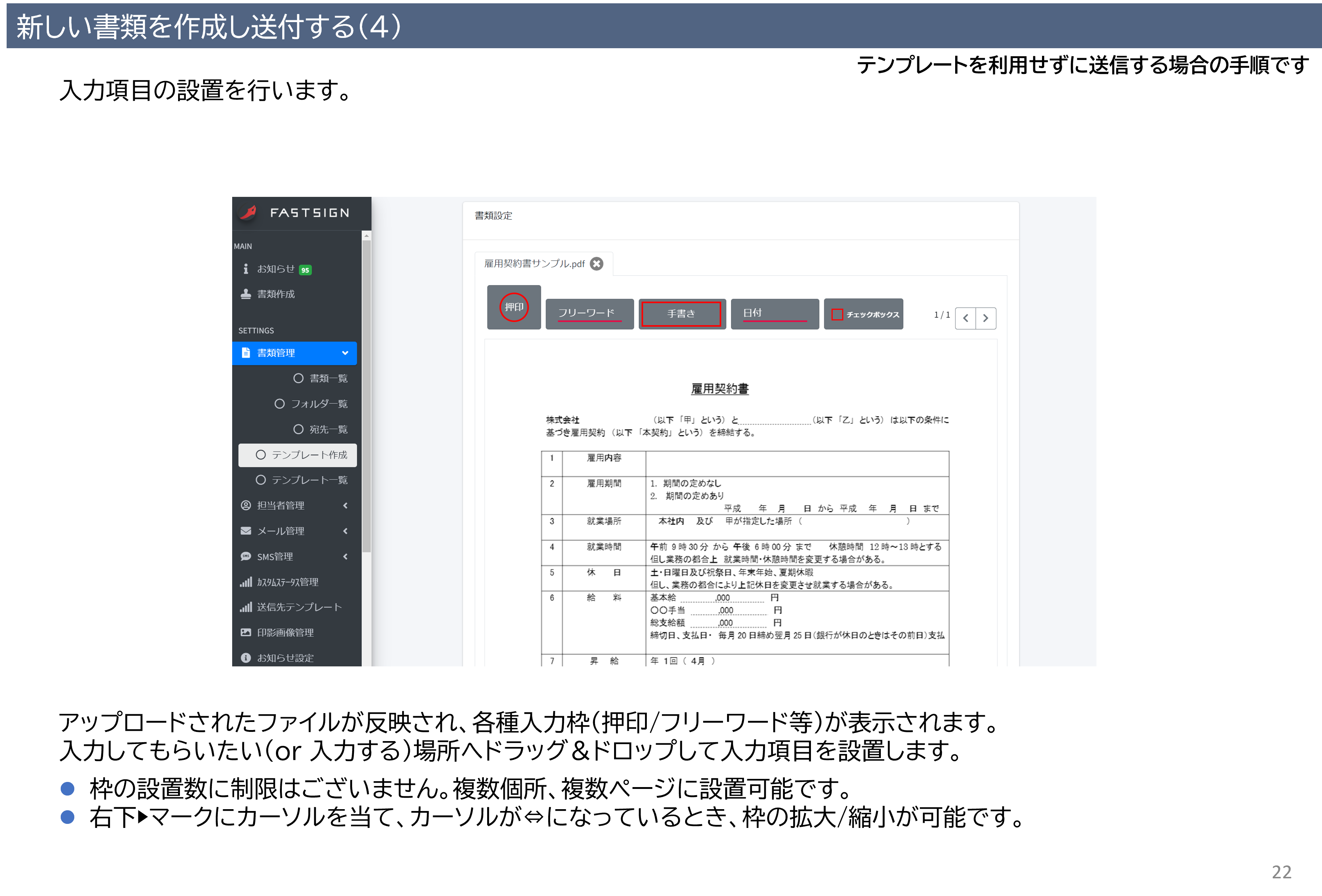Open メール管理 envelope icon item
The width and height of the screenshot is (1322, 896).
[246, 531]
